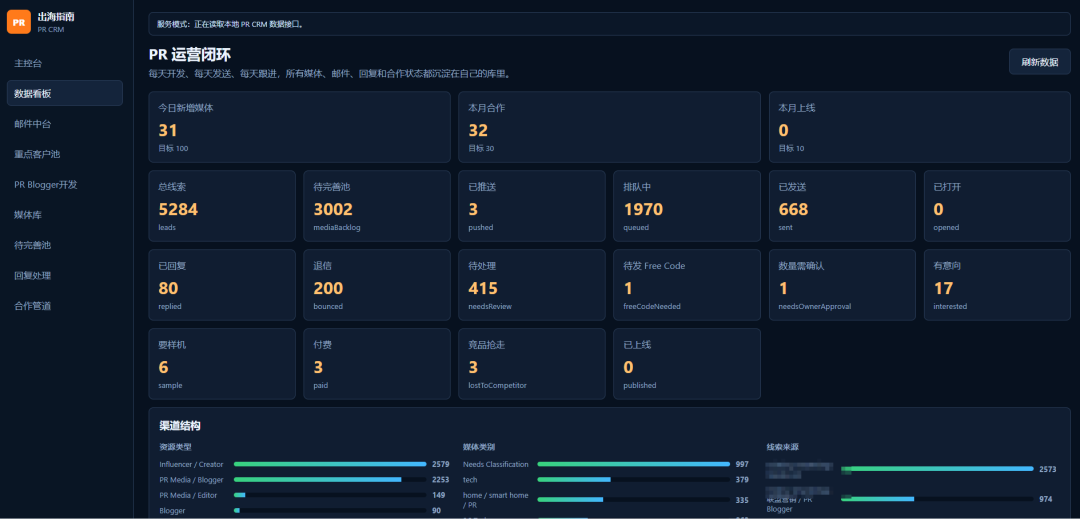Open the 付费 paid card
Screen dimensions: 1080x519
click(377, 363)
